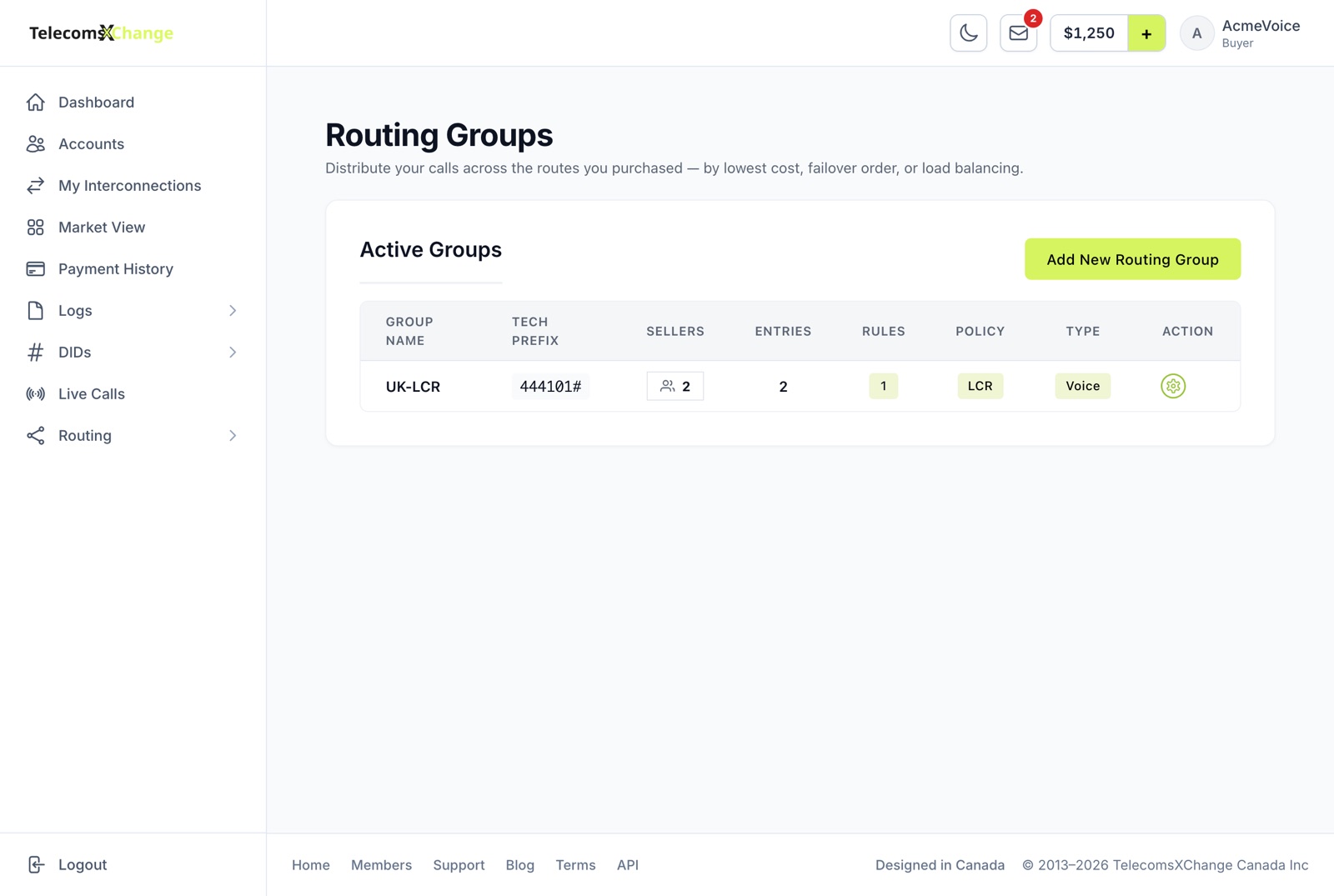Open the Home footer link
This screenshot has width=1334, height=896.
311,865
